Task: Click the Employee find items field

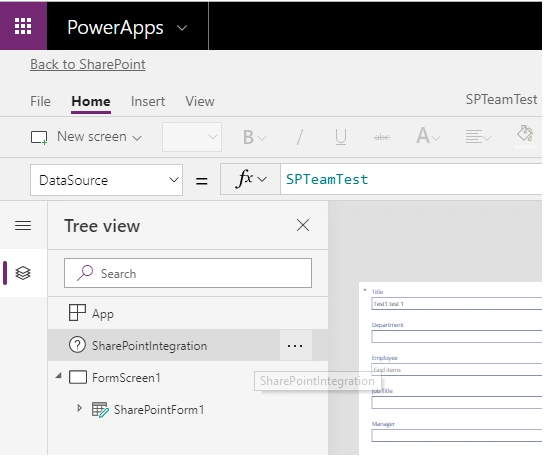Action: [x=456, y=370]
